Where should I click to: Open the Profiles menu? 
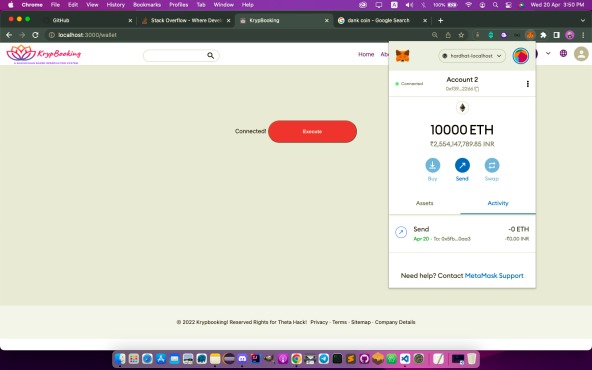click(x=179, y=5)
